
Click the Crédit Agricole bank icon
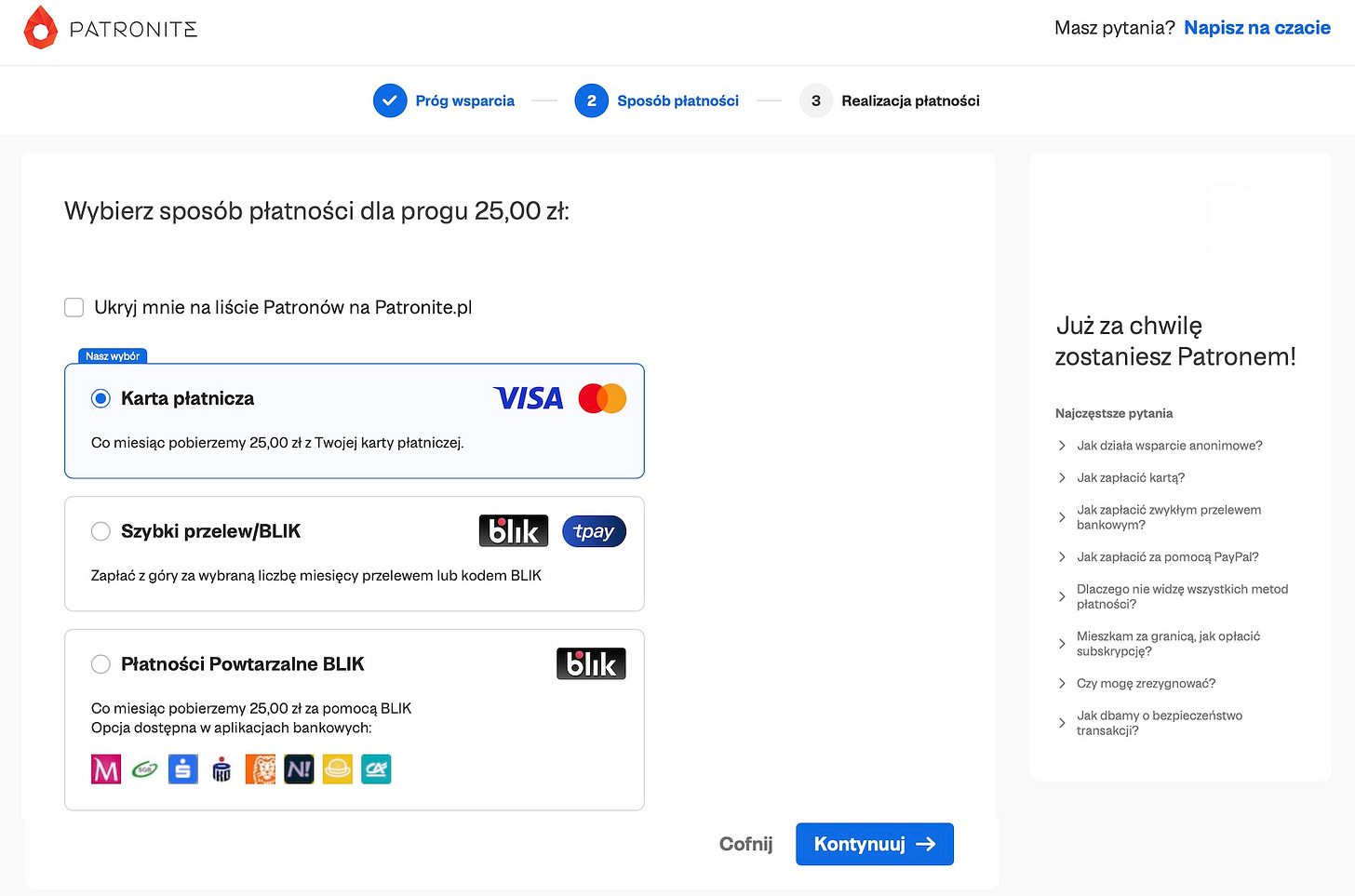pos(376,769)
